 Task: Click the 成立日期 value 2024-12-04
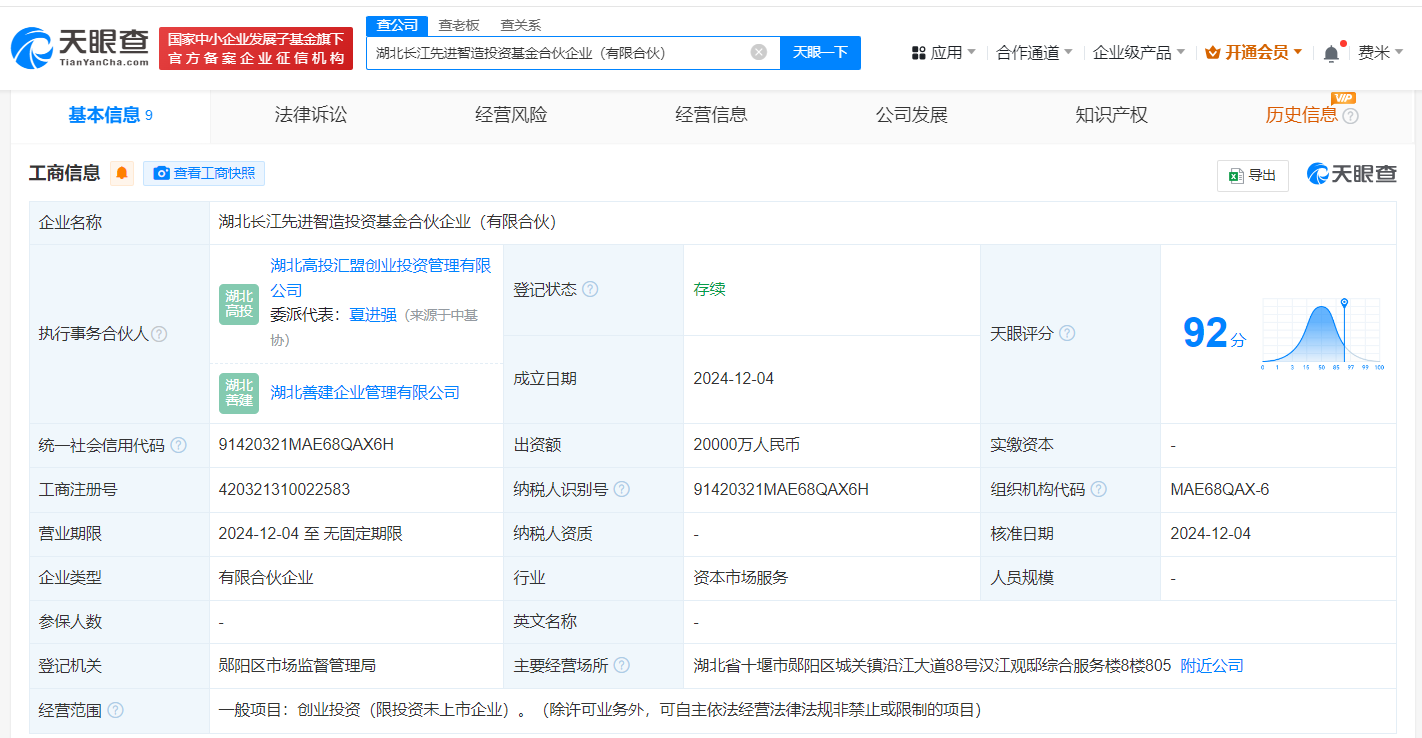(x=733, y=379)
